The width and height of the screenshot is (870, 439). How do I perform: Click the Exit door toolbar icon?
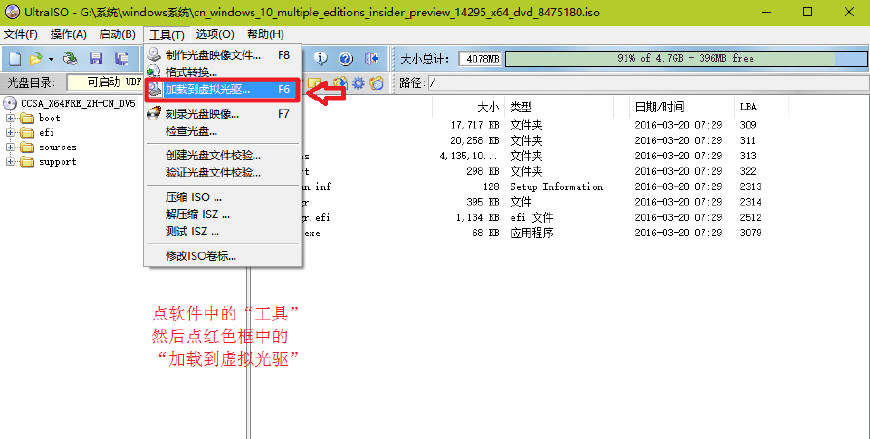click(371, 58)
